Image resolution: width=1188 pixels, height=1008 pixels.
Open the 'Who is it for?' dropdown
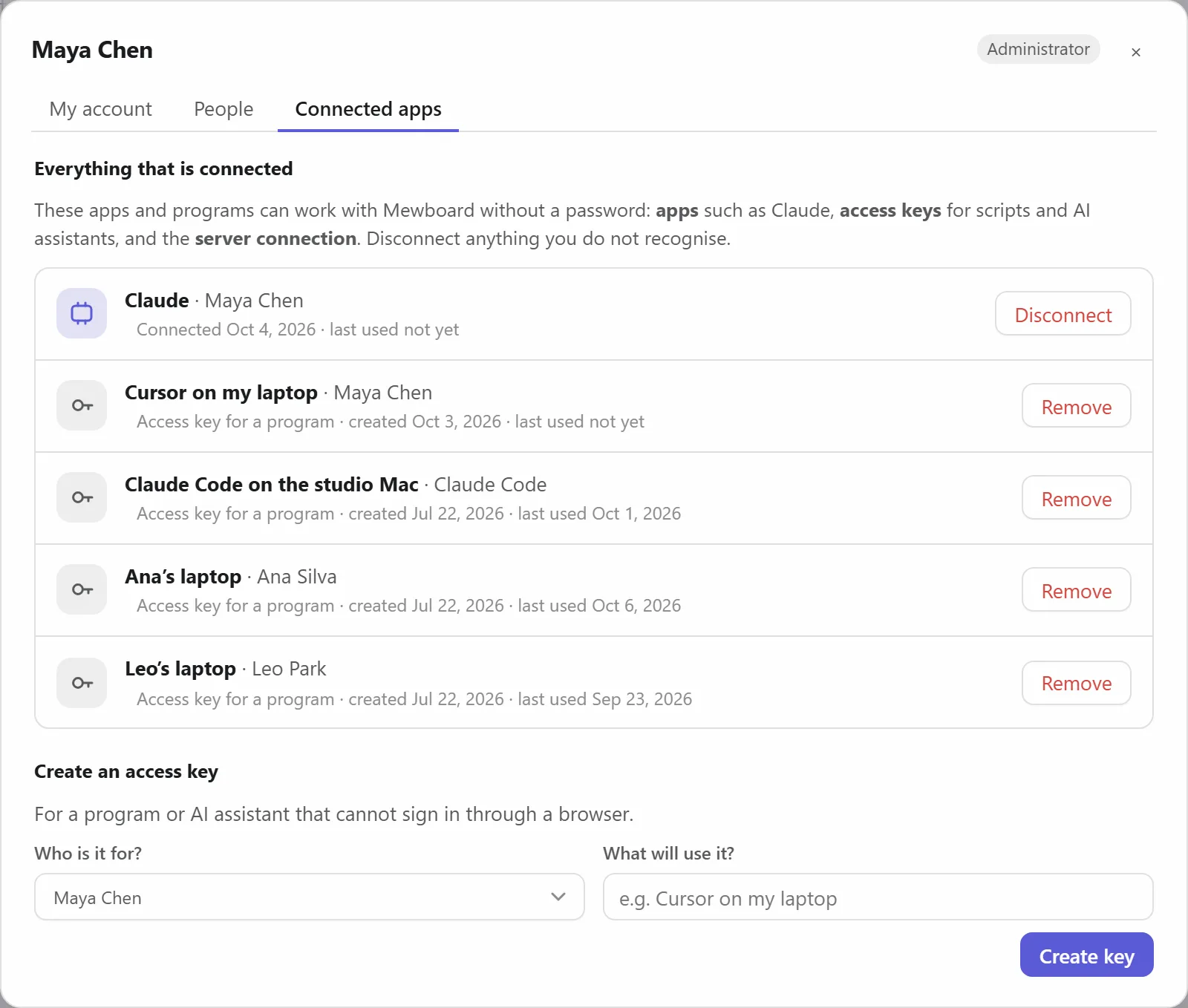point(310,897)
